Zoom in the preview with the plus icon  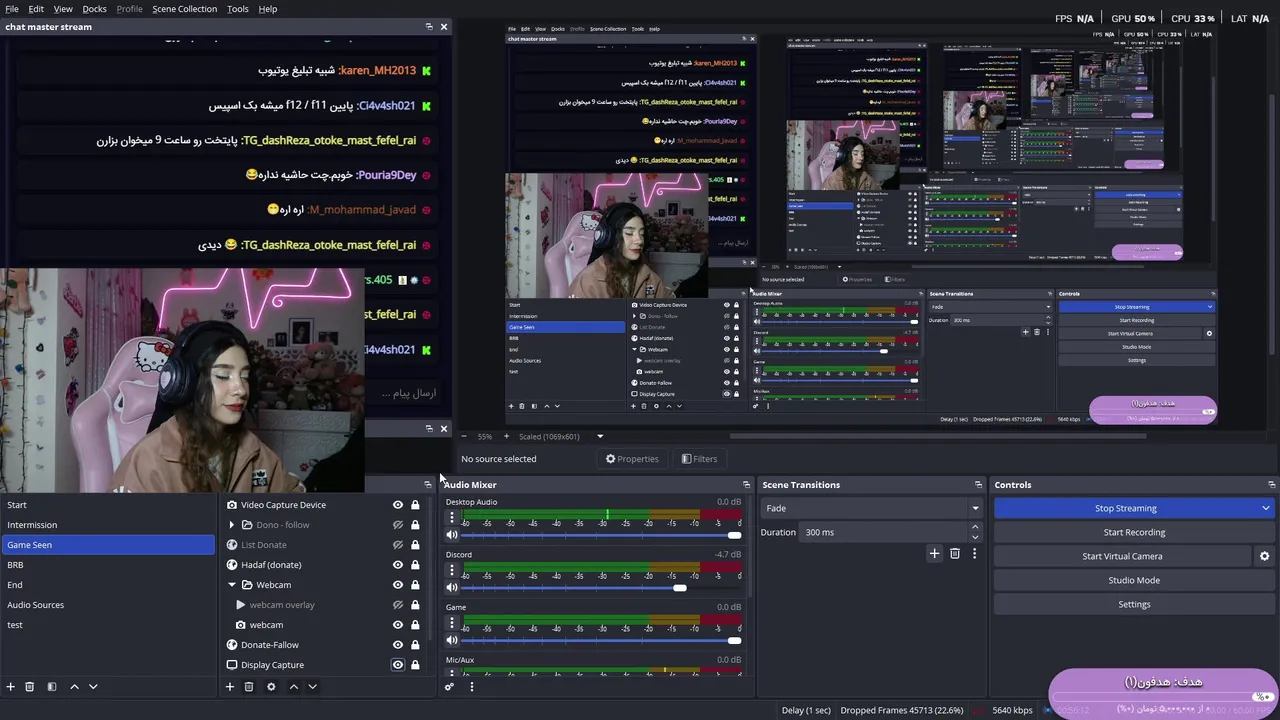(506, 436)
